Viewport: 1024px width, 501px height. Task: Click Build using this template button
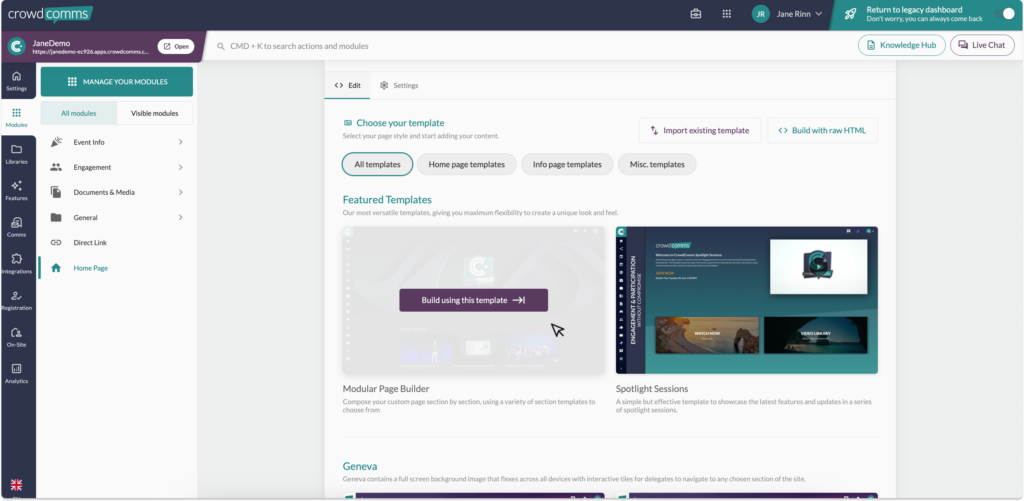point(473,300)
